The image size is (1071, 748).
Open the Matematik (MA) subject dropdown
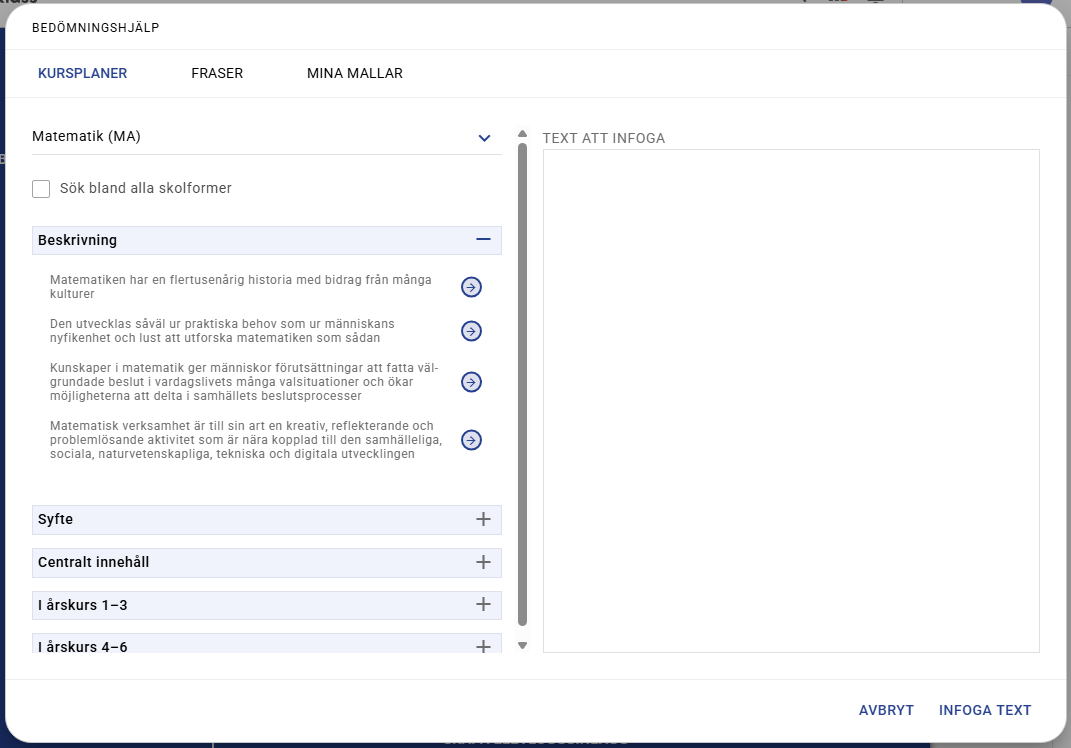(266, 137)
